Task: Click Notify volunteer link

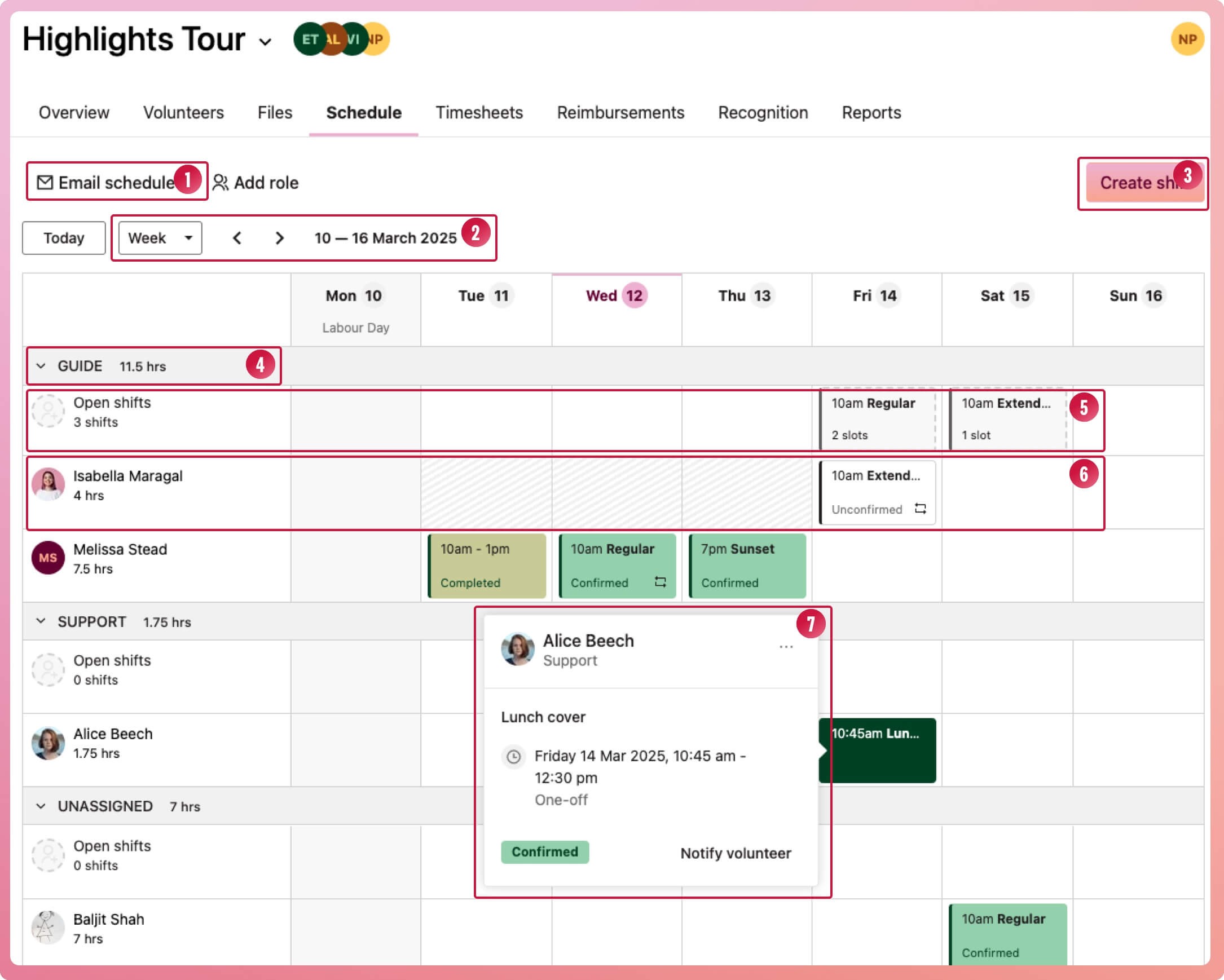Action: [x=735, y=853]
